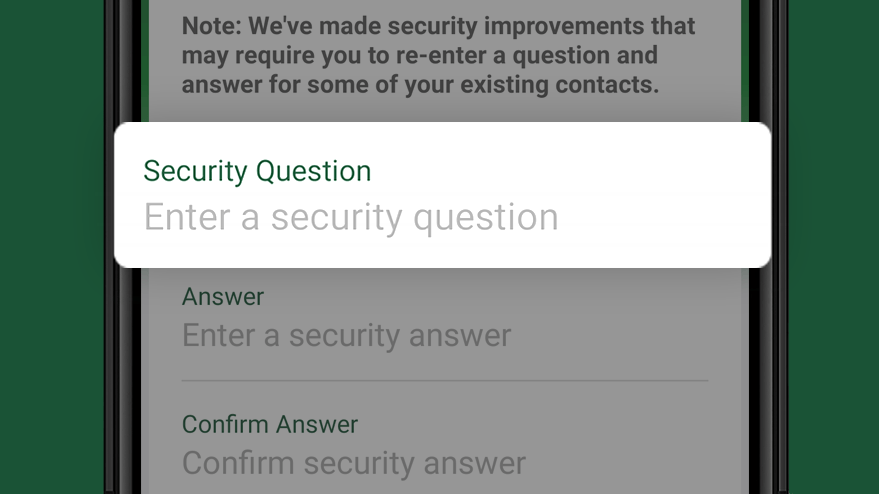
Task: Click the dark green background right of phone
Action: 835,250
